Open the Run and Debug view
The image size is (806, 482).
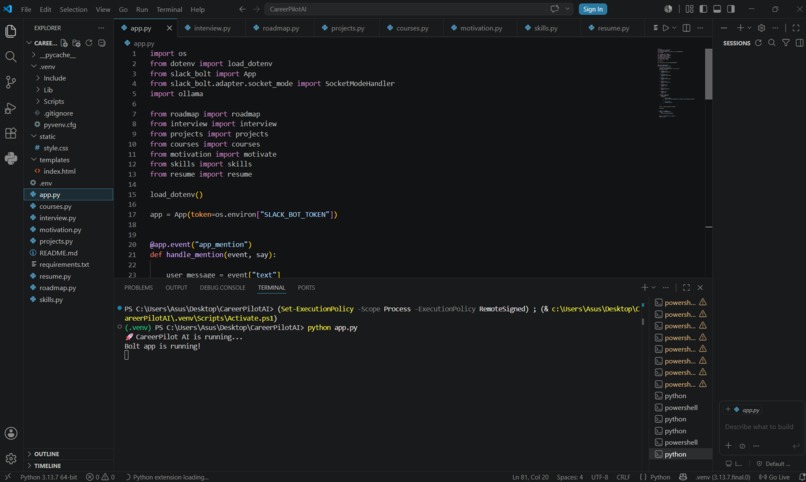11,108
